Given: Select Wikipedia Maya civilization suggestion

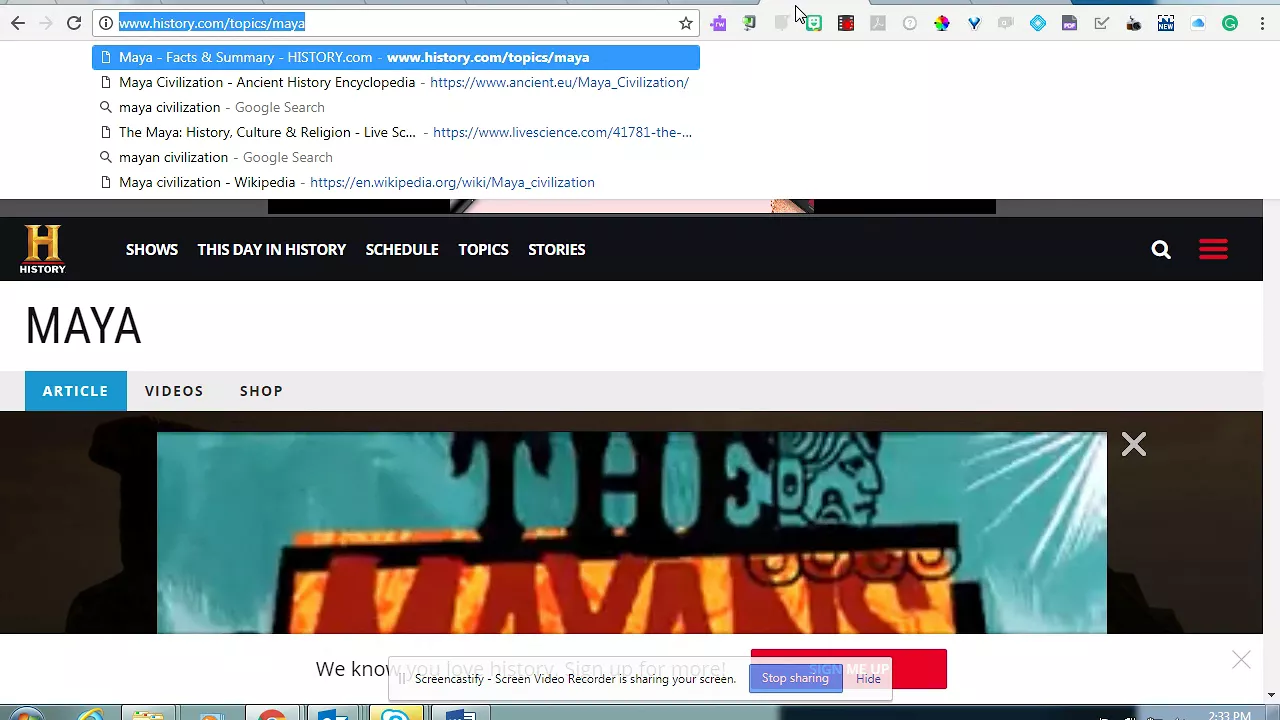Looking at the screenshot, I should 396,182.
